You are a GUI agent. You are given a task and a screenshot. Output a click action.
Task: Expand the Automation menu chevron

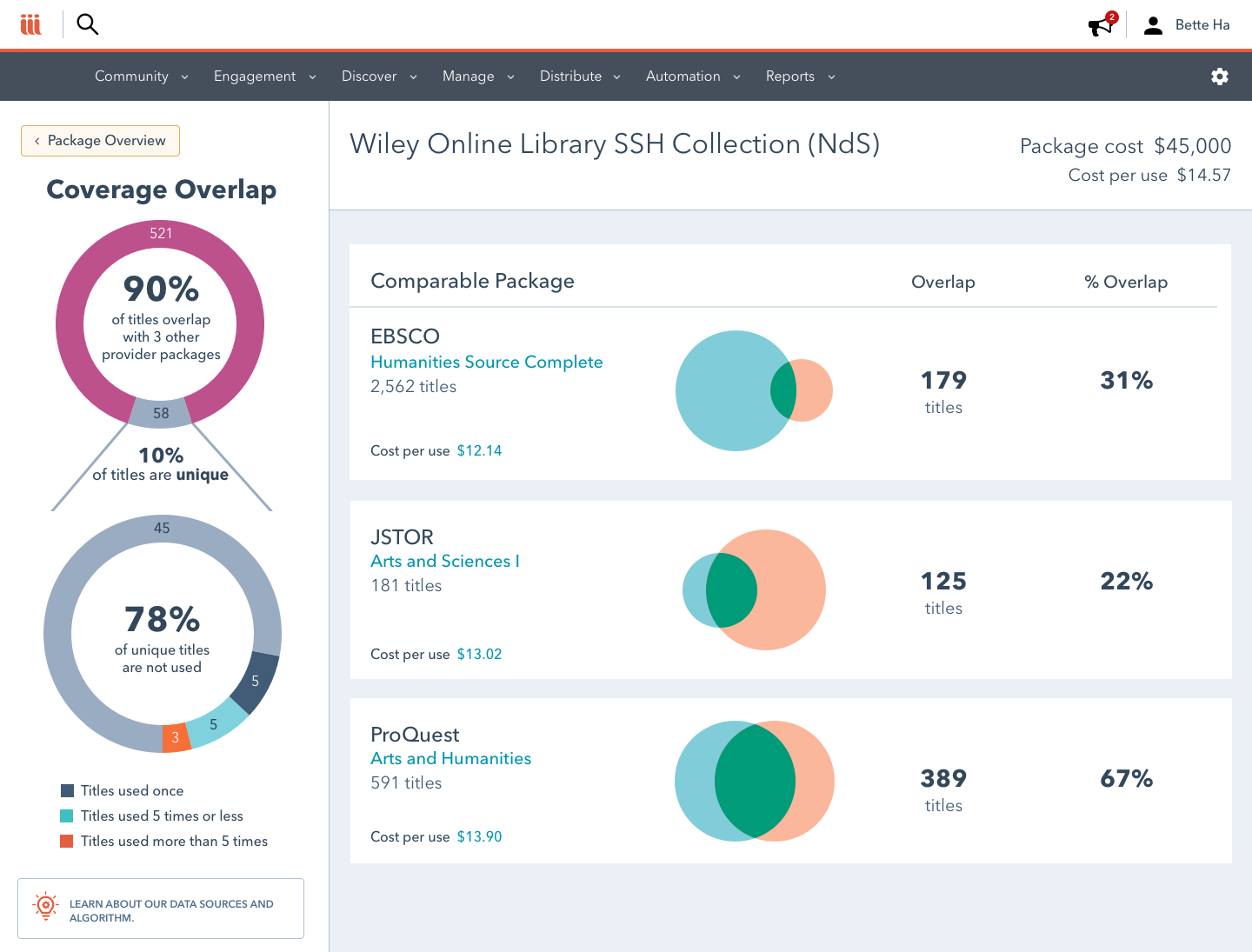click(x=736, y=77)
